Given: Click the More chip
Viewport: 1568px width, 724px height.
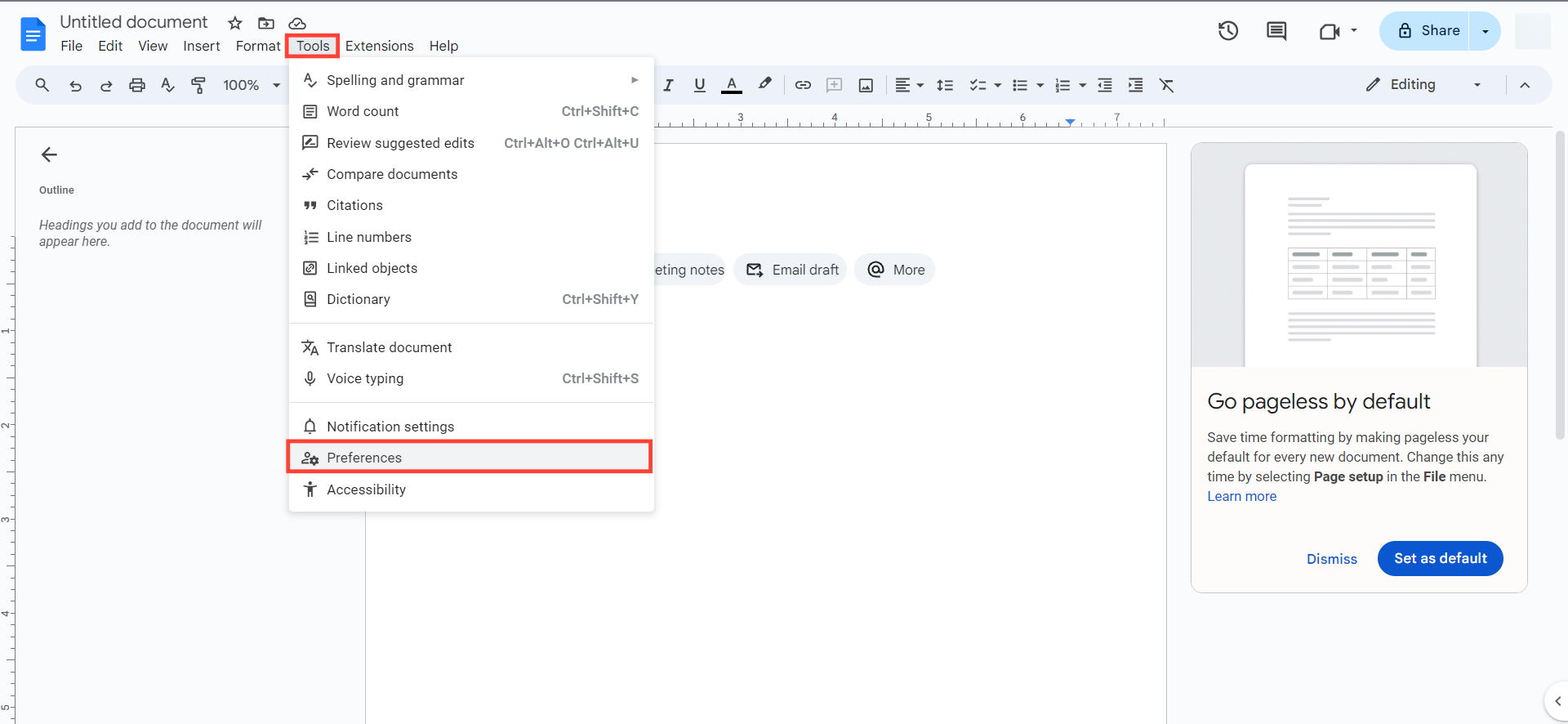Looking at the screenshot, I should pyautogui.click(x=895, y=270).
